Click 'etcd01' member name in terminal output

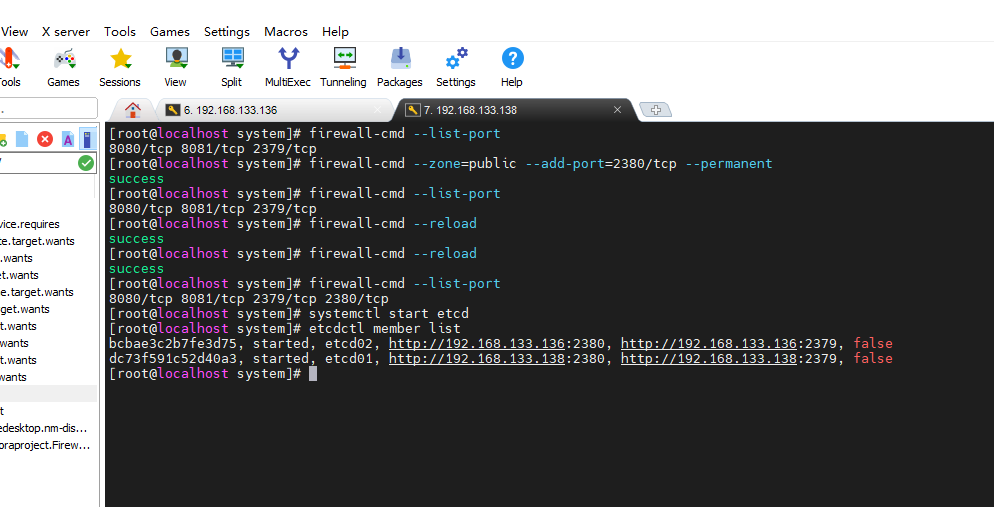(x=349, y=359)
